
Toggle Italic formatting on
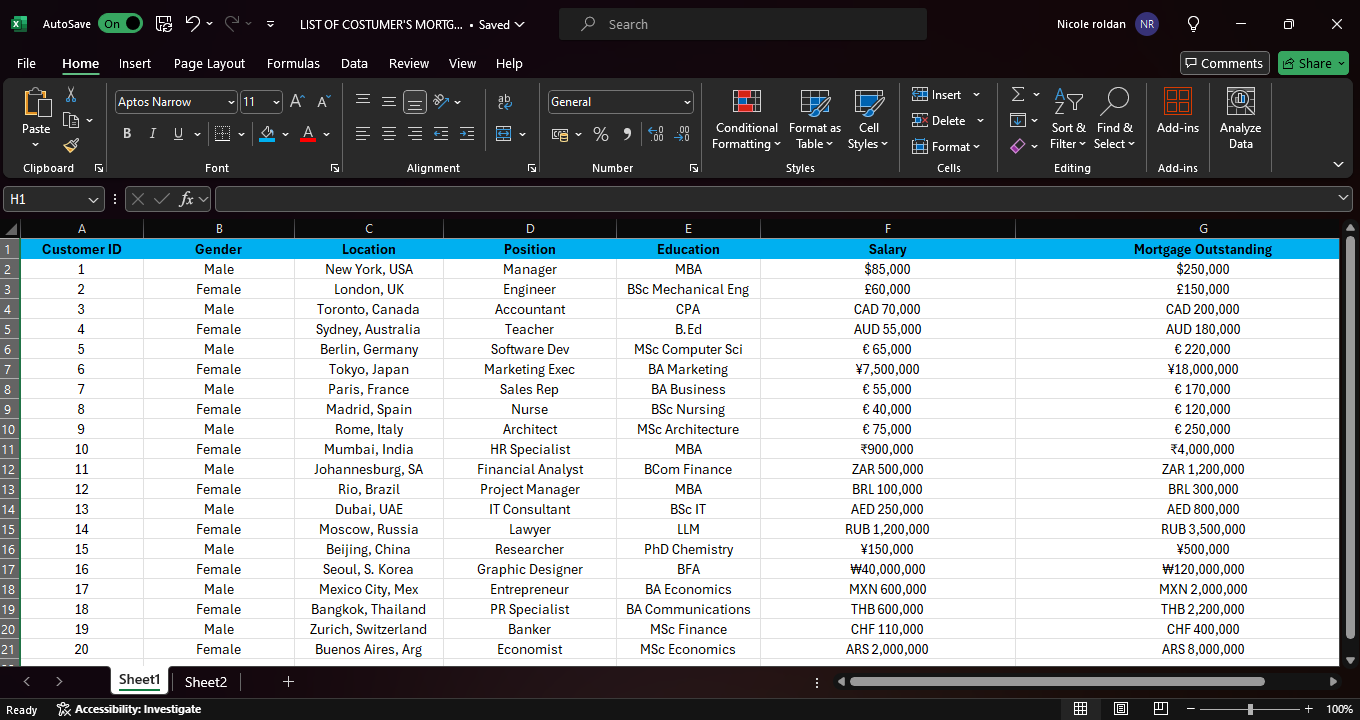pos(153,134)
